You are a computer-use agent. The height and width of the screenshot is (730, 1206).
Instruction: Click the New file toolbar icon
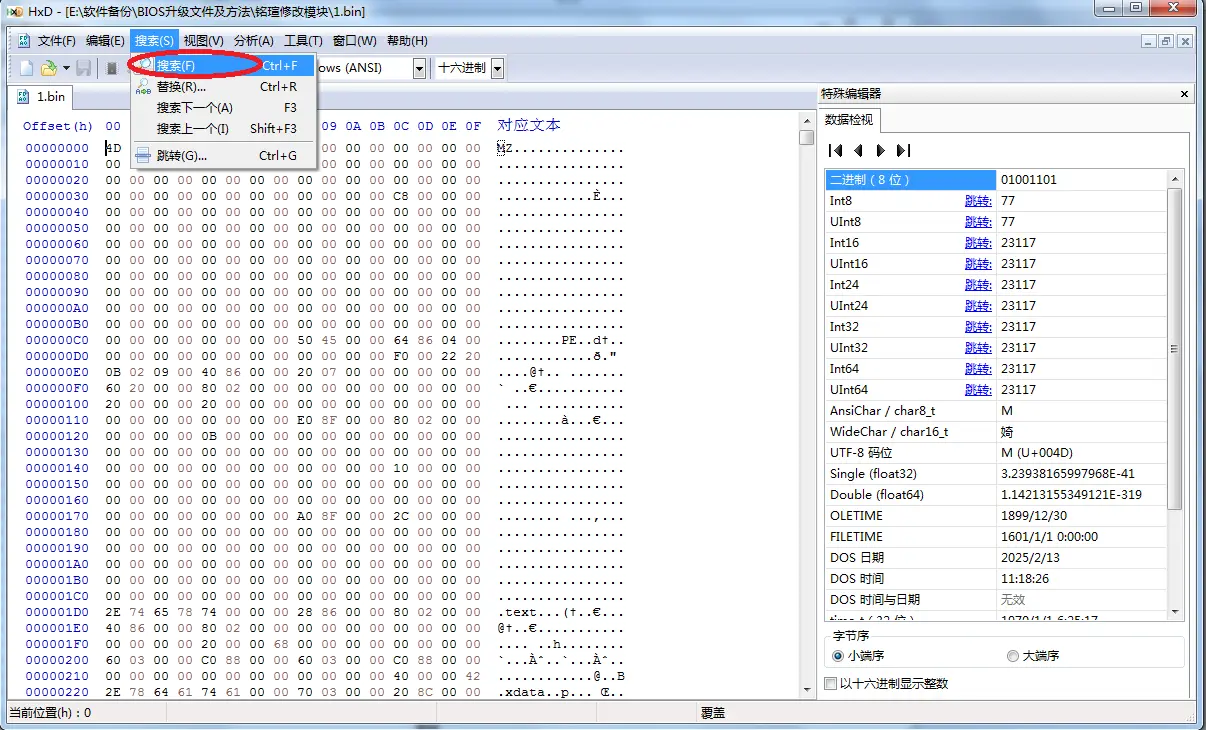27,68
